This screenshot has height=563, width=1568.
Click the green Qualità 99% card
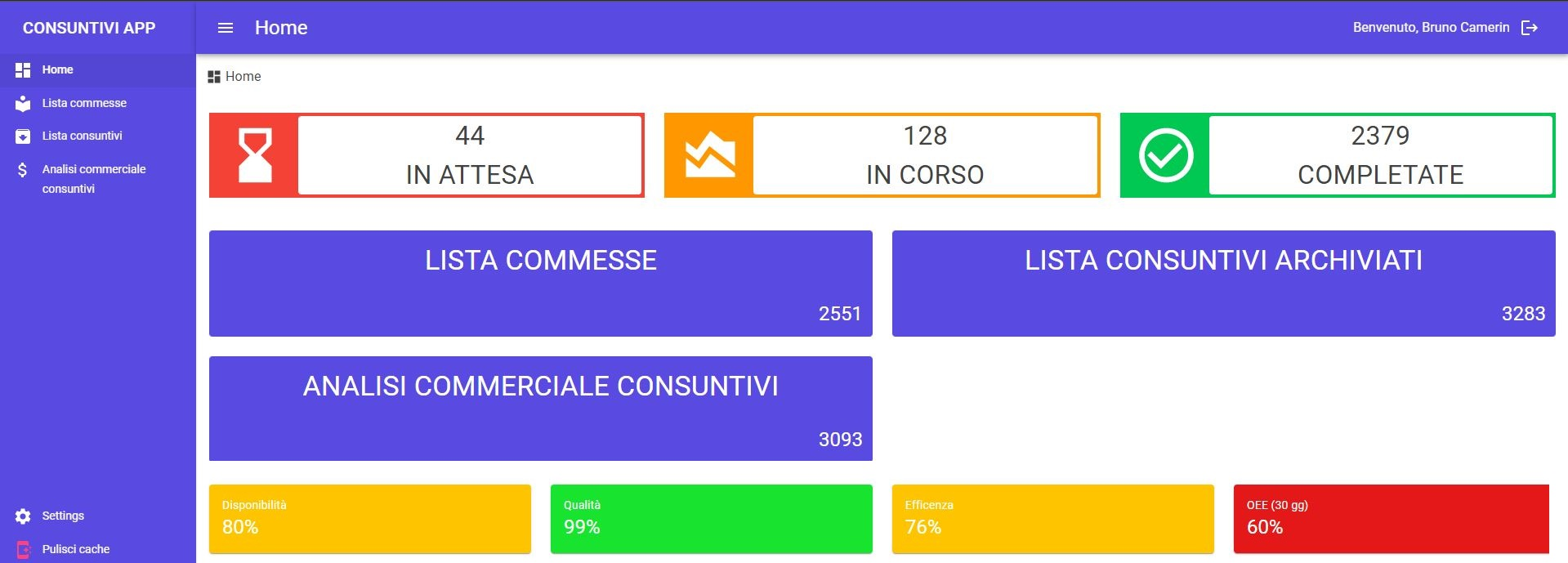(x=711, y=519)
